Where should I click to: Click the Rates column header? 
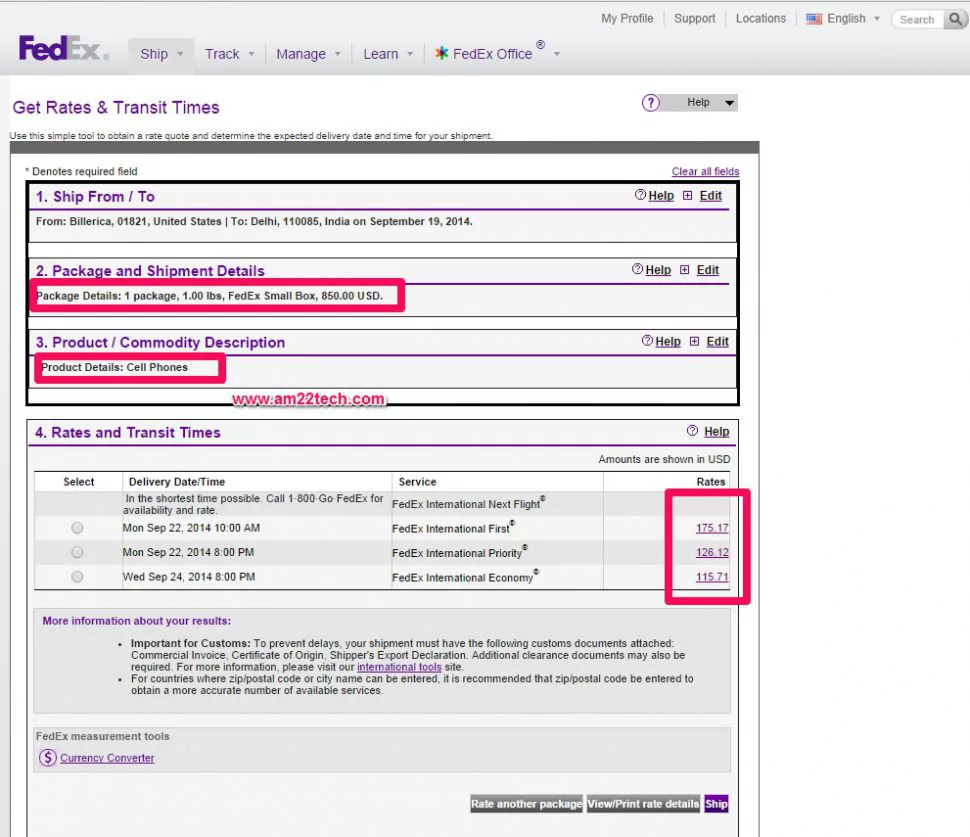[711, 481]
